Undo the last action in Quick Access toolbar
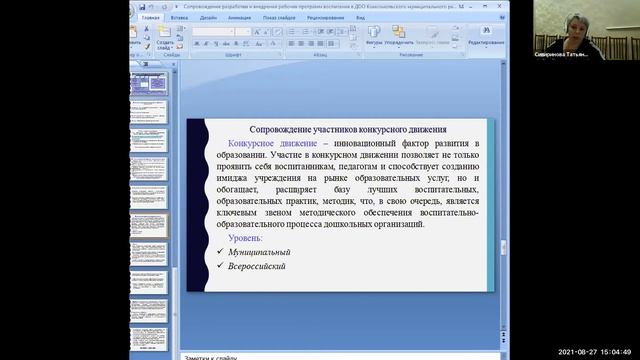 (152, 7)
